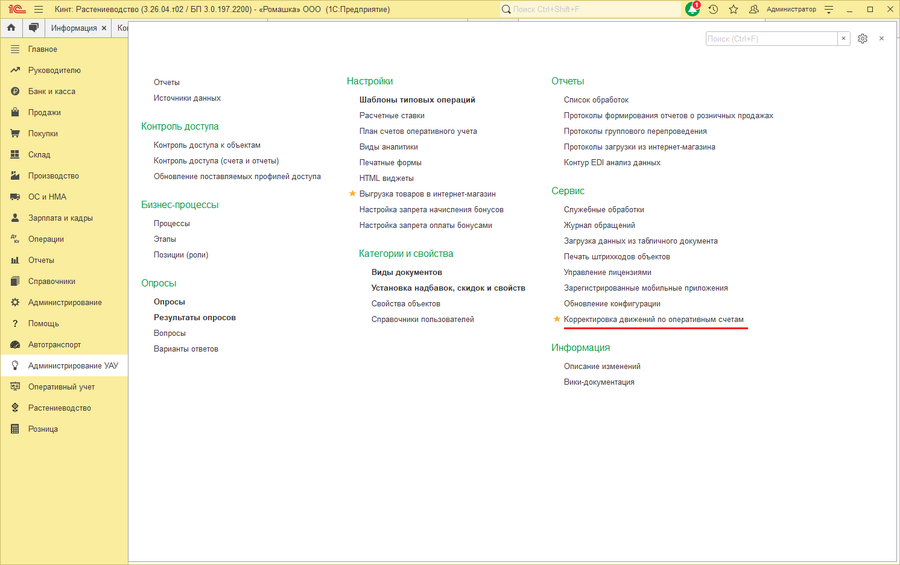Click the Справочники books icon

click(x=15, y=281)
